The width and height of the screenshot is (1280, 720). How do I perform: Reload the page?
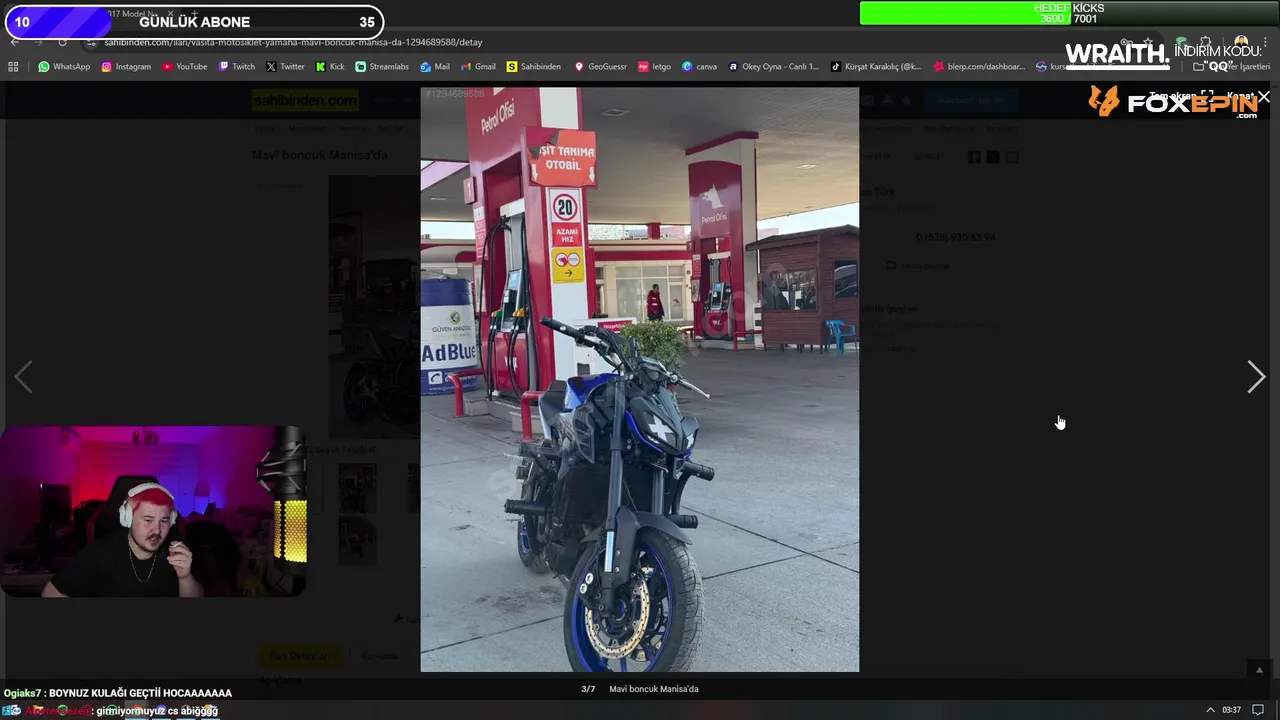click(x=62, y=42)
